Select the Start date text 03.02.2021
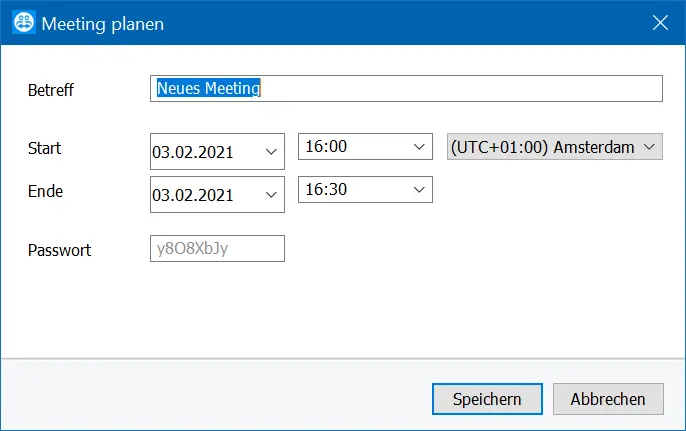Screen dimensions: 686x431 click(x=192, y=152)
